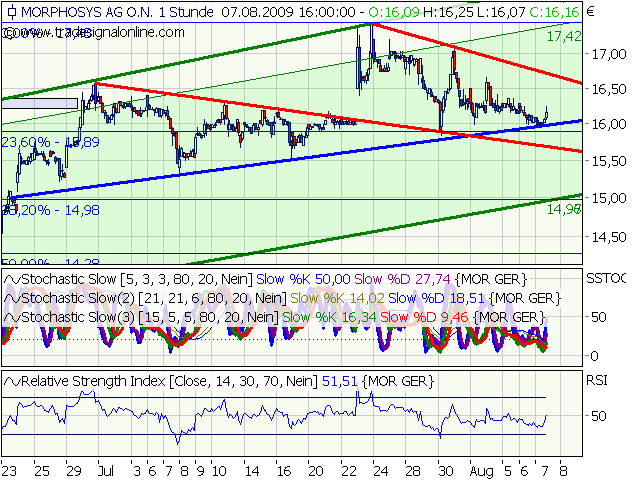Click the 29 date axis marker
Image resolution: width=640 pixels, height=480 pixels.
[x=74, y=471]
